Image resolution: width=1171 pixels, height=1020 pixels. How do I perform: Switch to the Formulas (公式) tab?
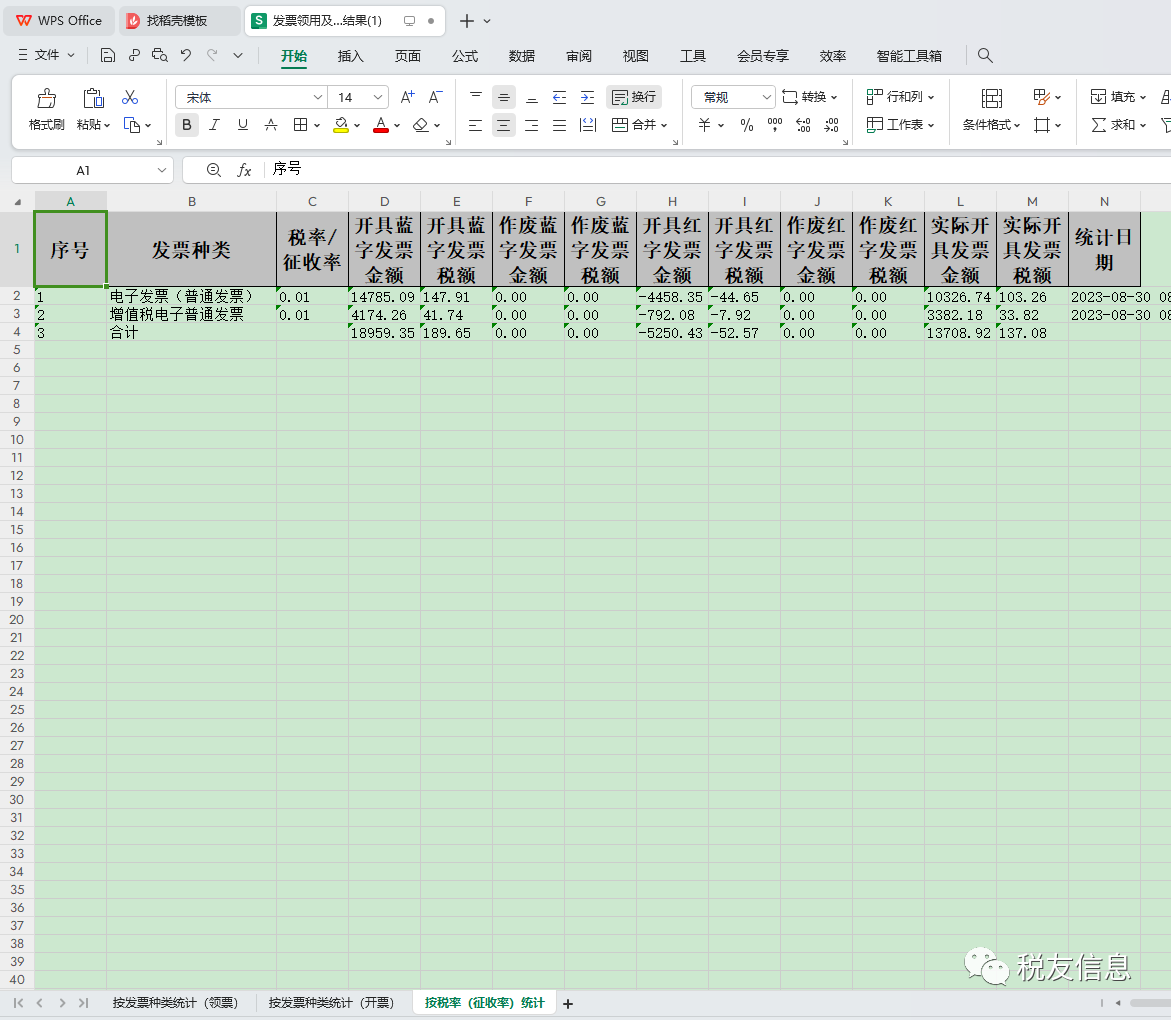465,56
